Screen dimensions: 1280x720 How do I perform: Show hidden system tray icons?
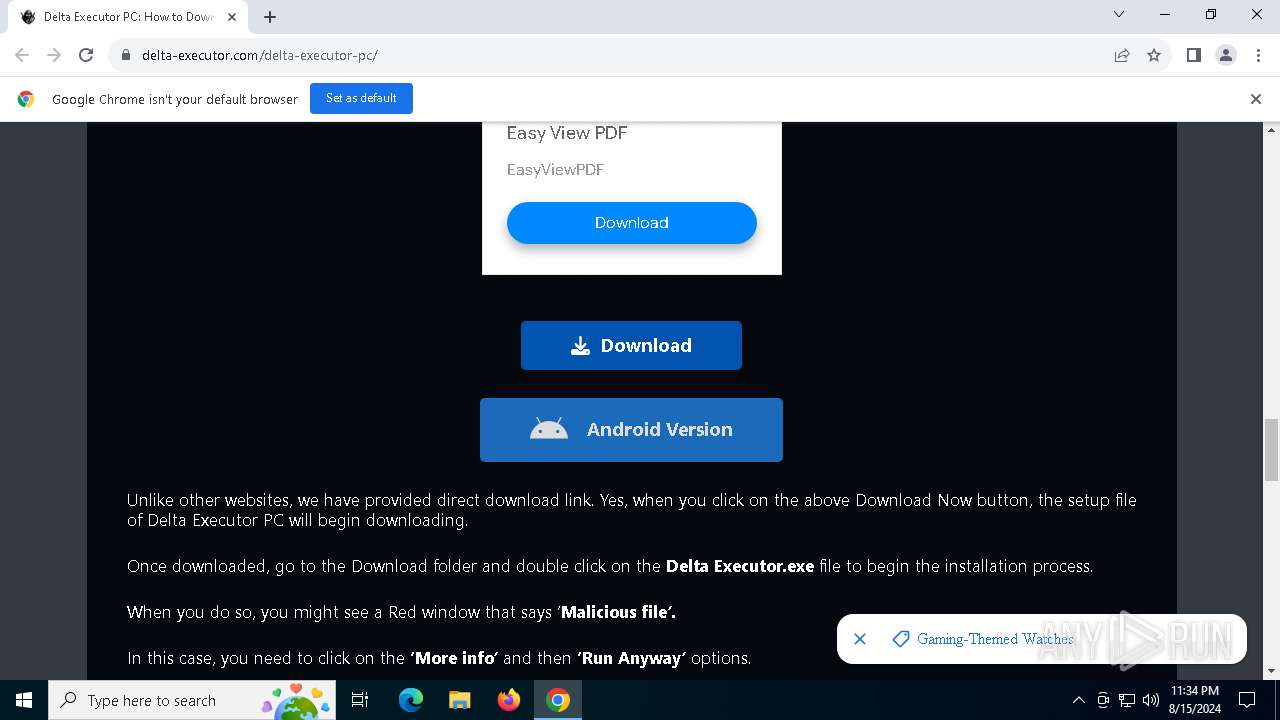1078,700
